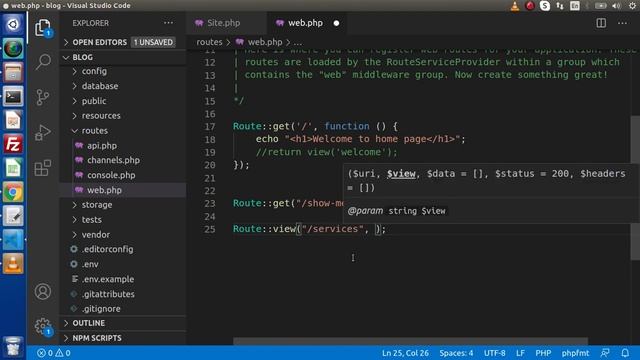This screenshot has height=360, width=640.
Task: Open system volume indicator in top bar
Action: (616, 6)
